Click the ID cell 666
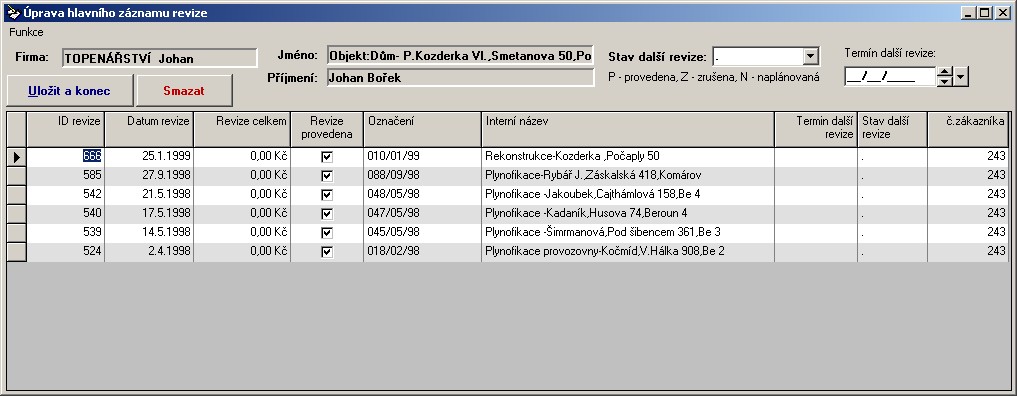The width and height of the screenshot is (1017, 396). (66, 157)
